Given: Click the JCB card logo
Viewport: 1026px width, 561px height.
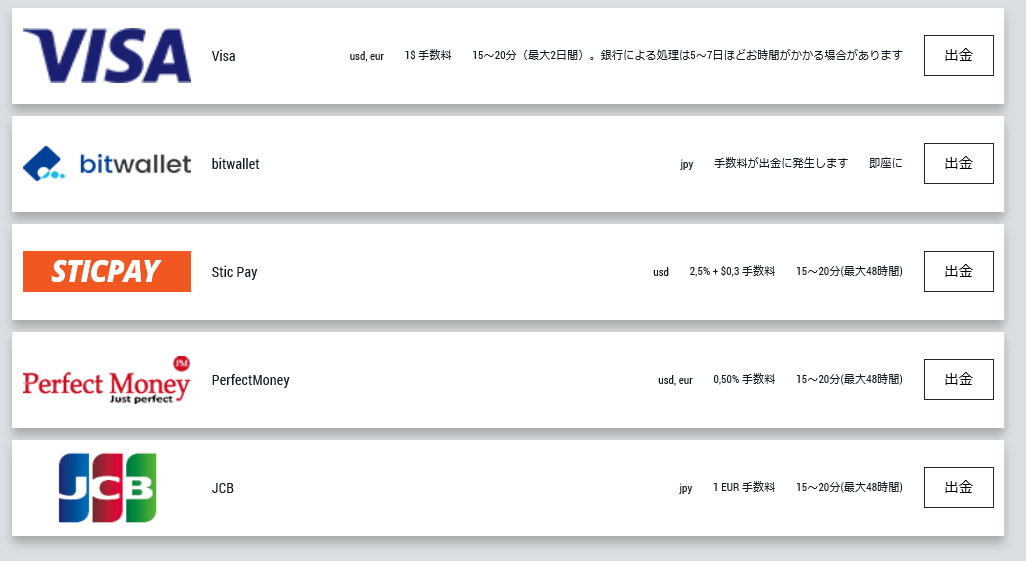Looking at the screenshot, I should [x=107, y=488].
